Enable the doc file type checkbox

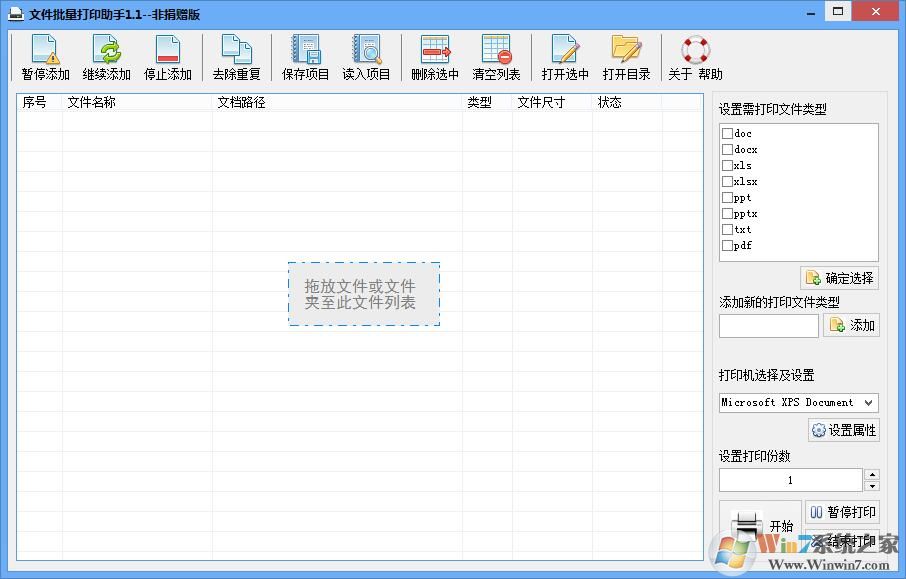727,133
